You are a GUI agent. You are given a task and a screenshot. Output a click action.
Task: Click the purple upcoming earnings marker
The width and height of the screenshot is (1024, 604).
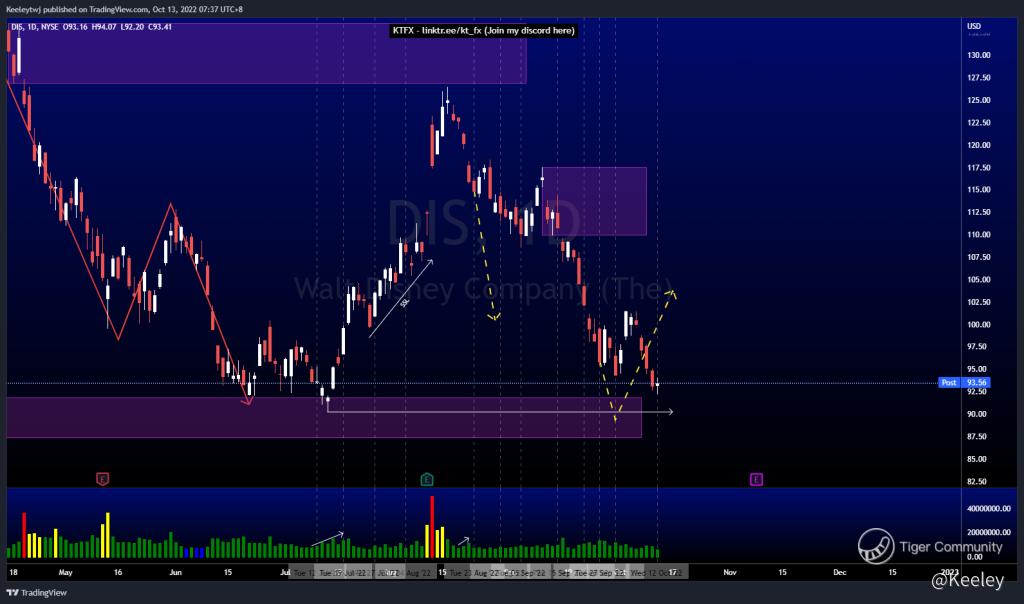click(x=756, y=479)
